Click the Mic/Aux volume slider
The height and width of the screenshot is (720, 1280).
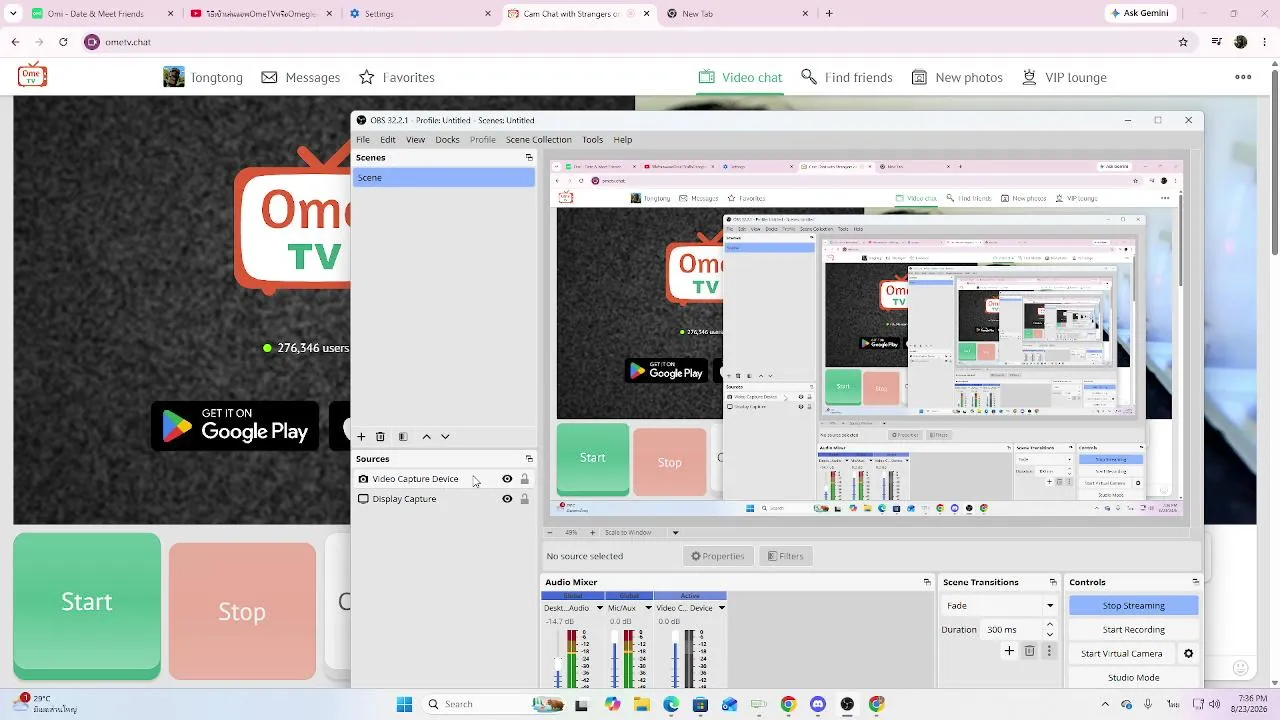(615, 657)
